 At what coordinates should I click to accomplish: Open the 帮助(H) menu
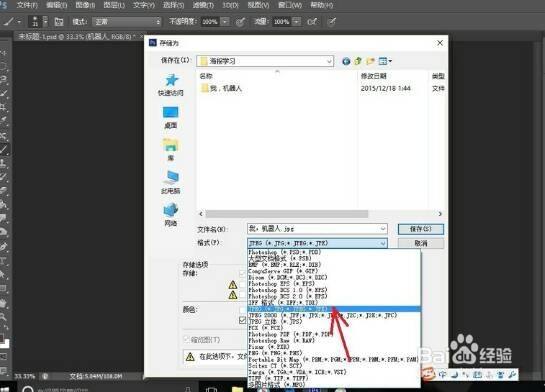(x=322, y=5)
